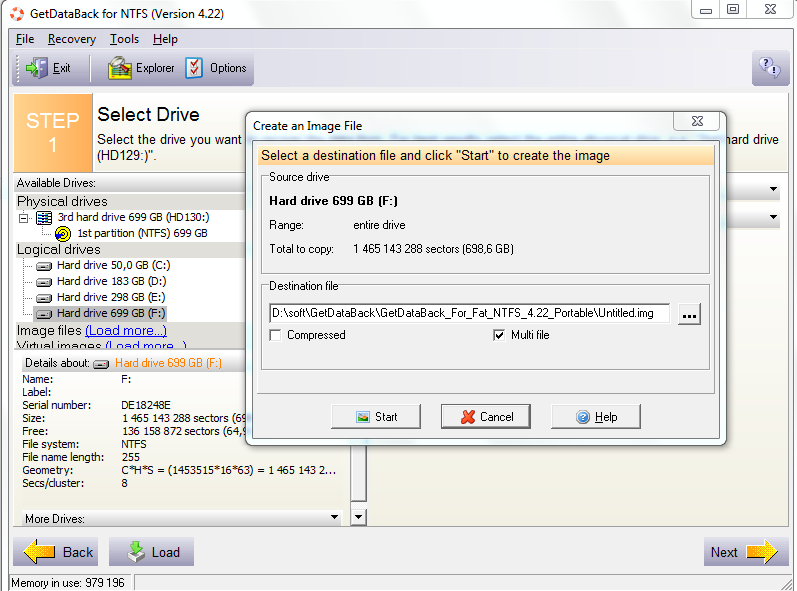The width and height of the screenshot is (797, 591).
Task: Cancel the Create an Image File dialog
Action: click(485, 417)
